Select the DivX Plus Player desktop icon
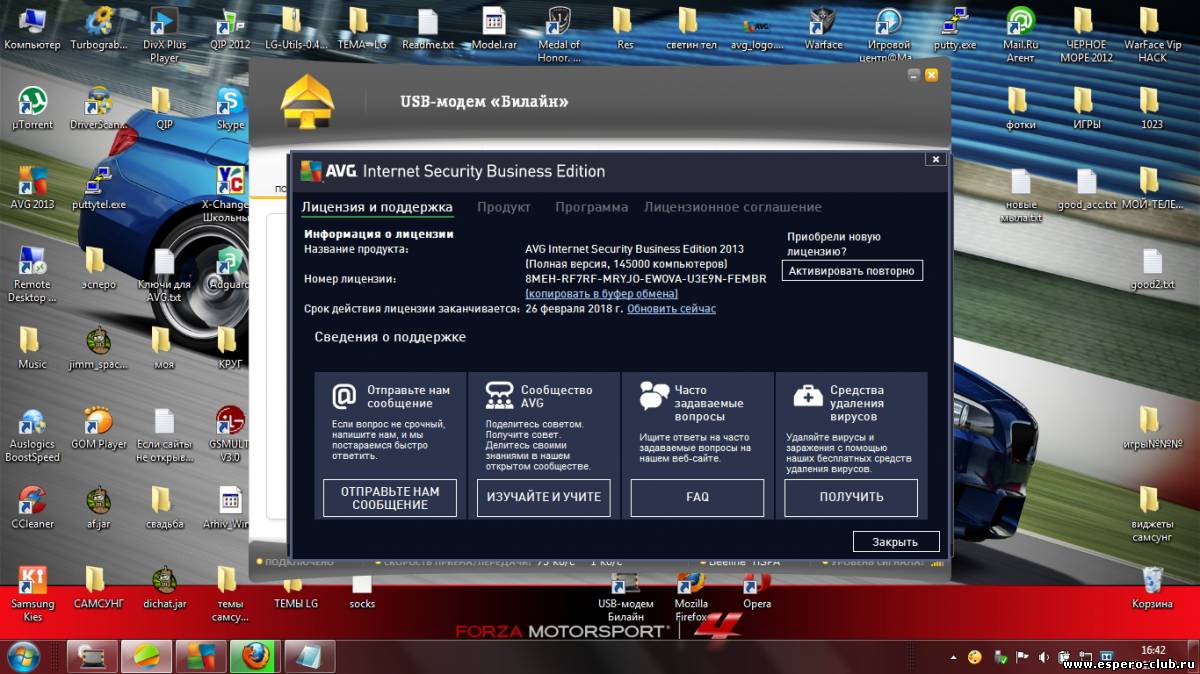1200x674 pixels. tap(164, 35)
